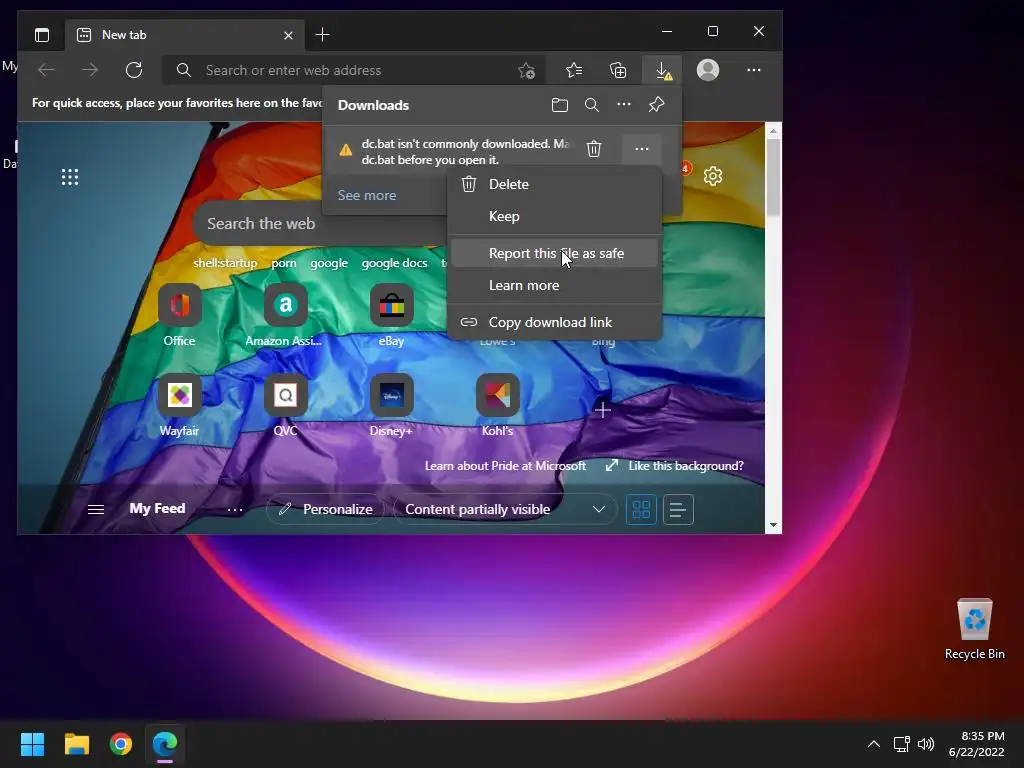Click the scrollbar down arrow
The height and width of the screenshot is (768, 1024).
pyautogui.click(x=773, y=525)
